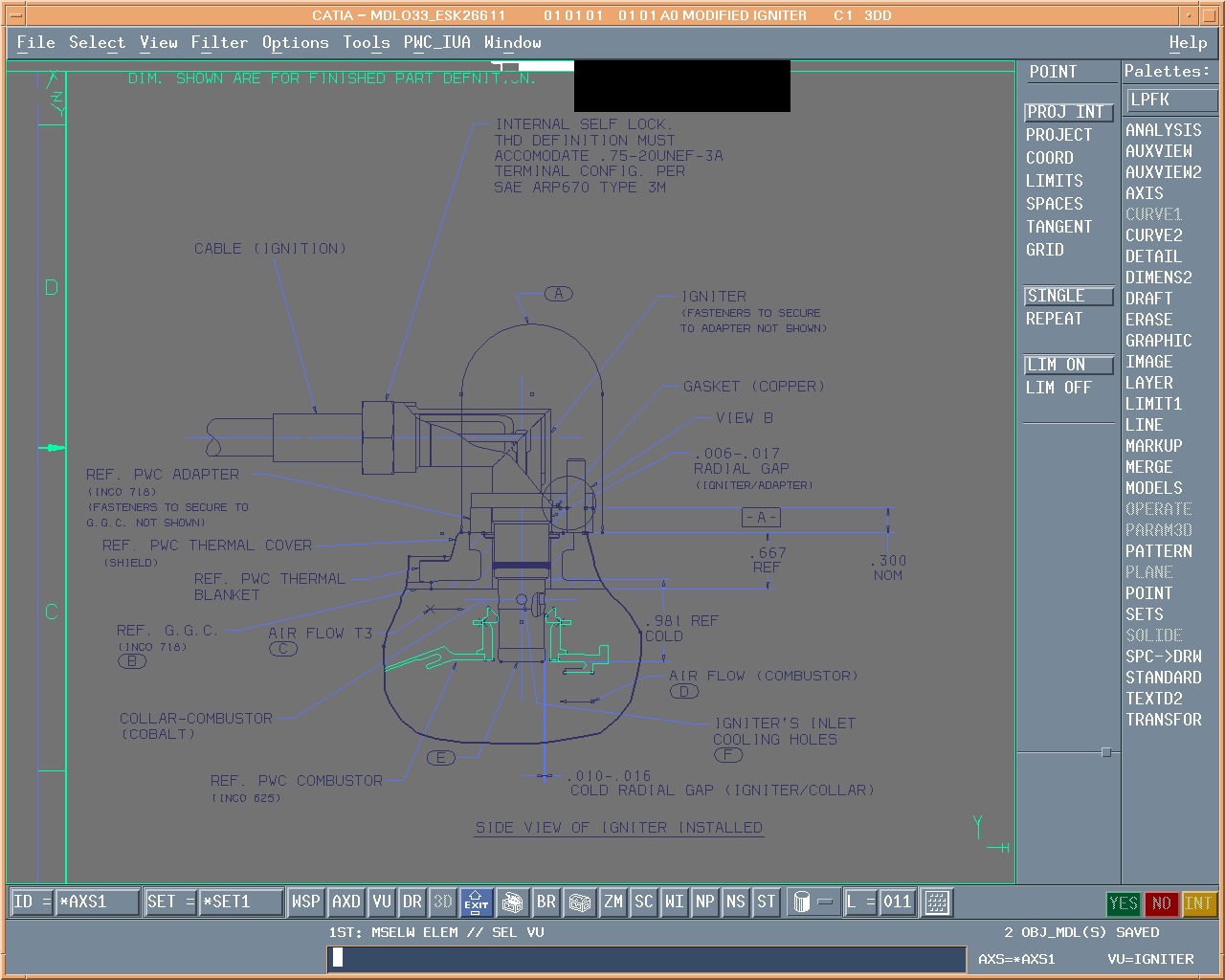Click the 3D box icon beside BR
Viewport: 1225px width, 980px height.
[579, 902]
